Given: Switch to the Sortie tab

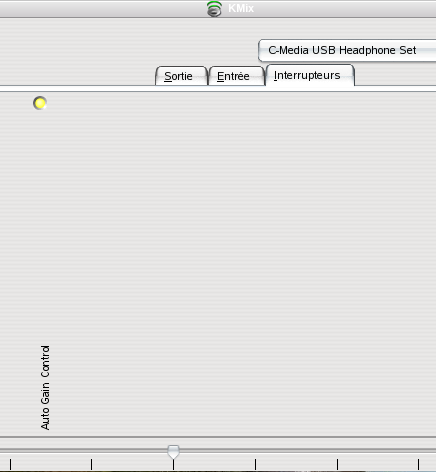Looking at the screenshot, I should pos(181,76).
